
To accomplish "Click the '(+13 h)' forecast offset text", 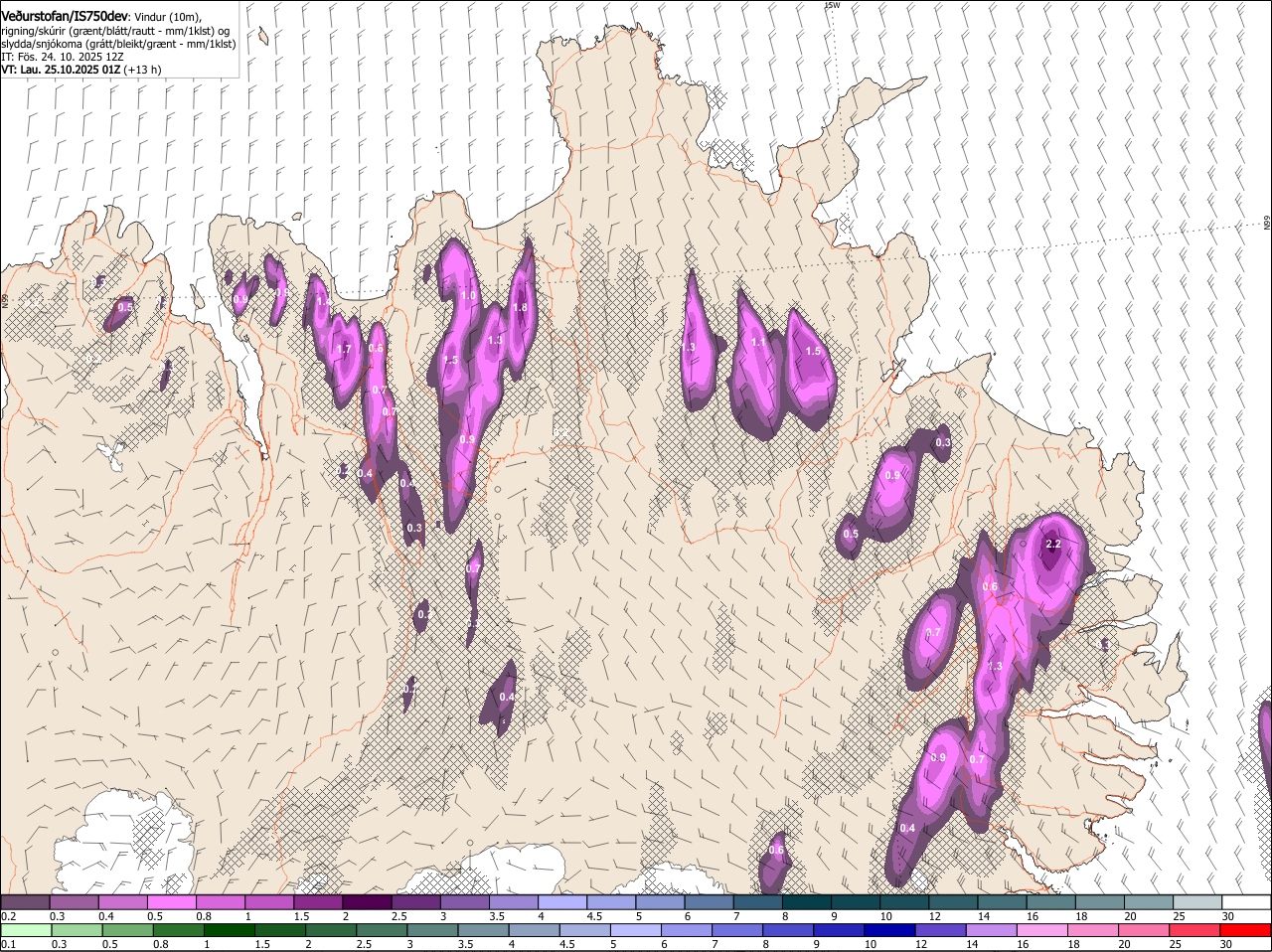I will [x=143, y=70].
